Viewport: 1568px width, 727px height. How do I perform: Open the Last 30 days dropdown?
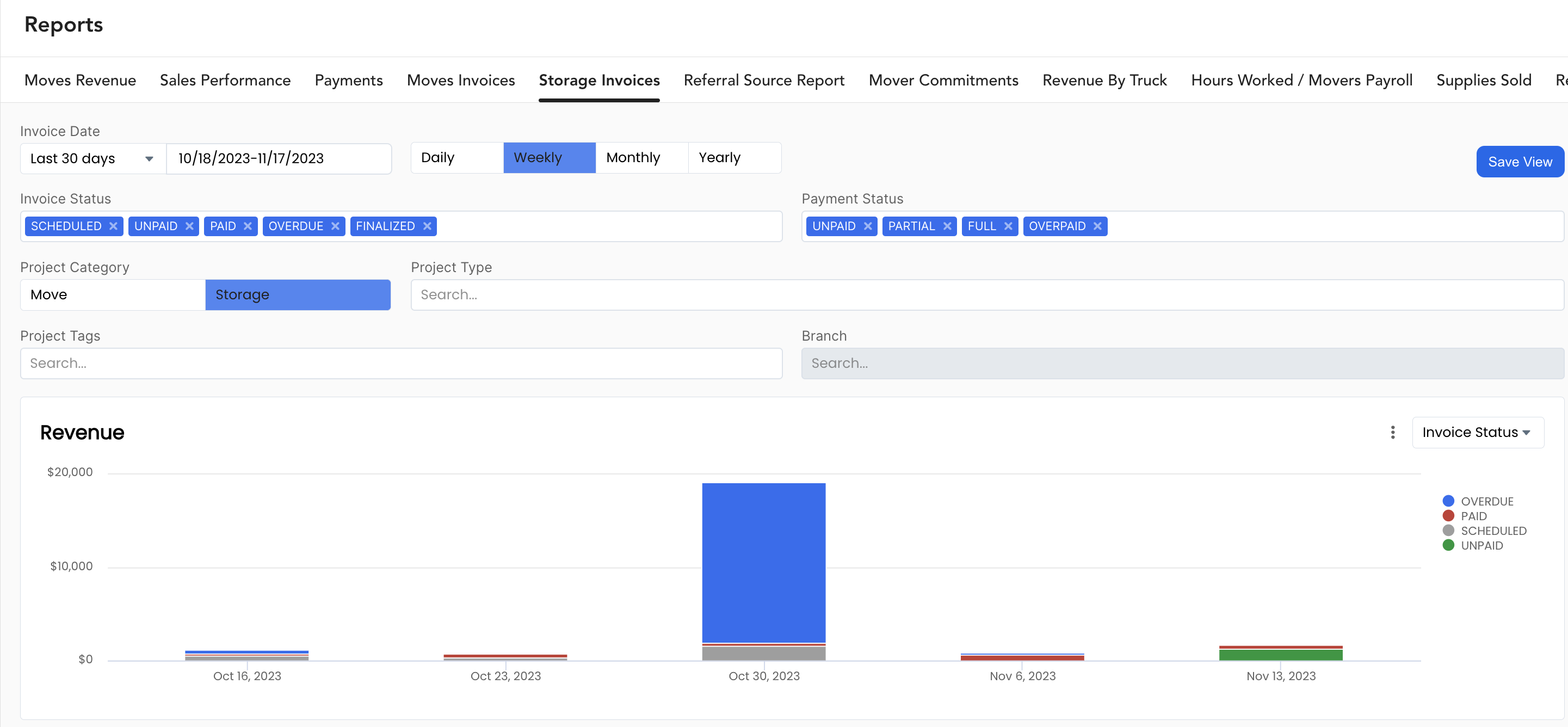pyautogui.click(x=93, y=159)
